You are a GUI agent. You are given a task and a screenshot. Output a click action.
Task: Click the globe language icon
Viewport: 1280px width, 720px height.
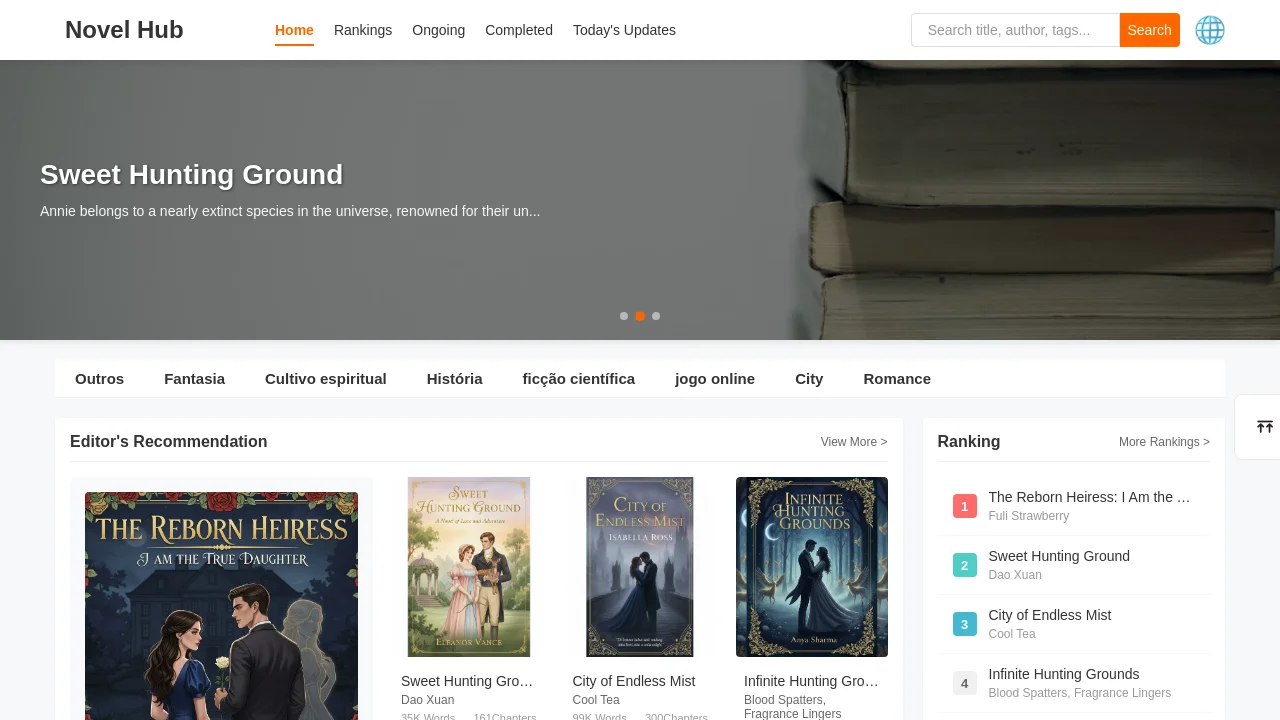coord(1209,30)
